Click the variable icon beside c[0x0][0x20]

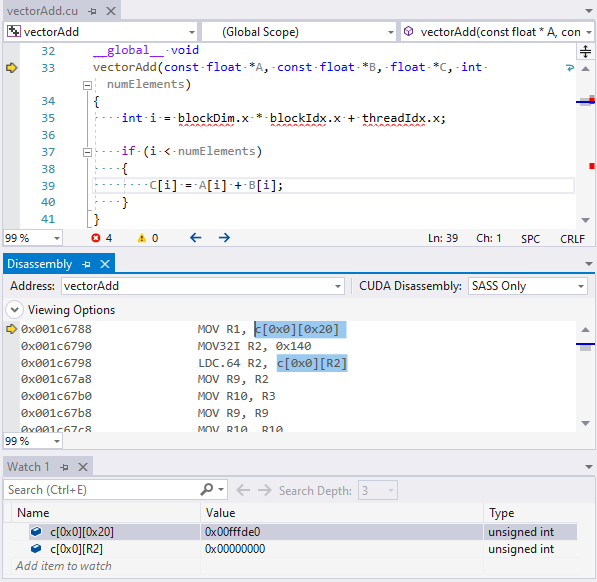point(36,531)
